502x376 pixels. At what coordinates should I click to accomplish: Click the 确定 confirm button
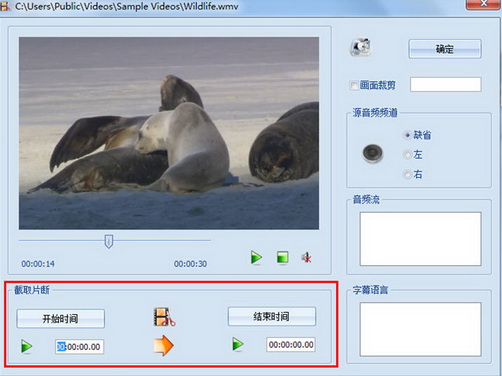point(445,49)
